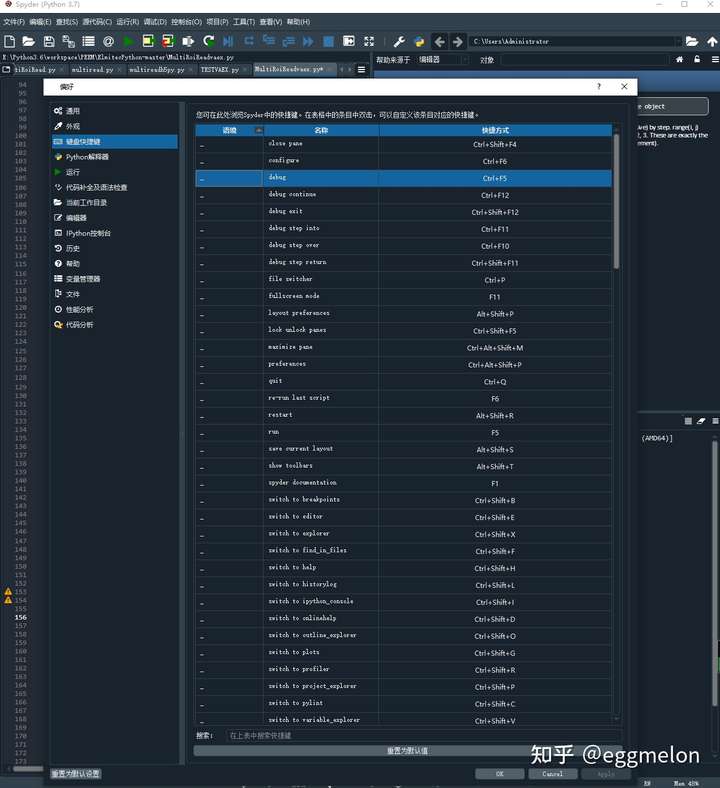Select the 'switch to plots' shortcut row
Viewport: 720px width, 788px height.
click(403, 653)
